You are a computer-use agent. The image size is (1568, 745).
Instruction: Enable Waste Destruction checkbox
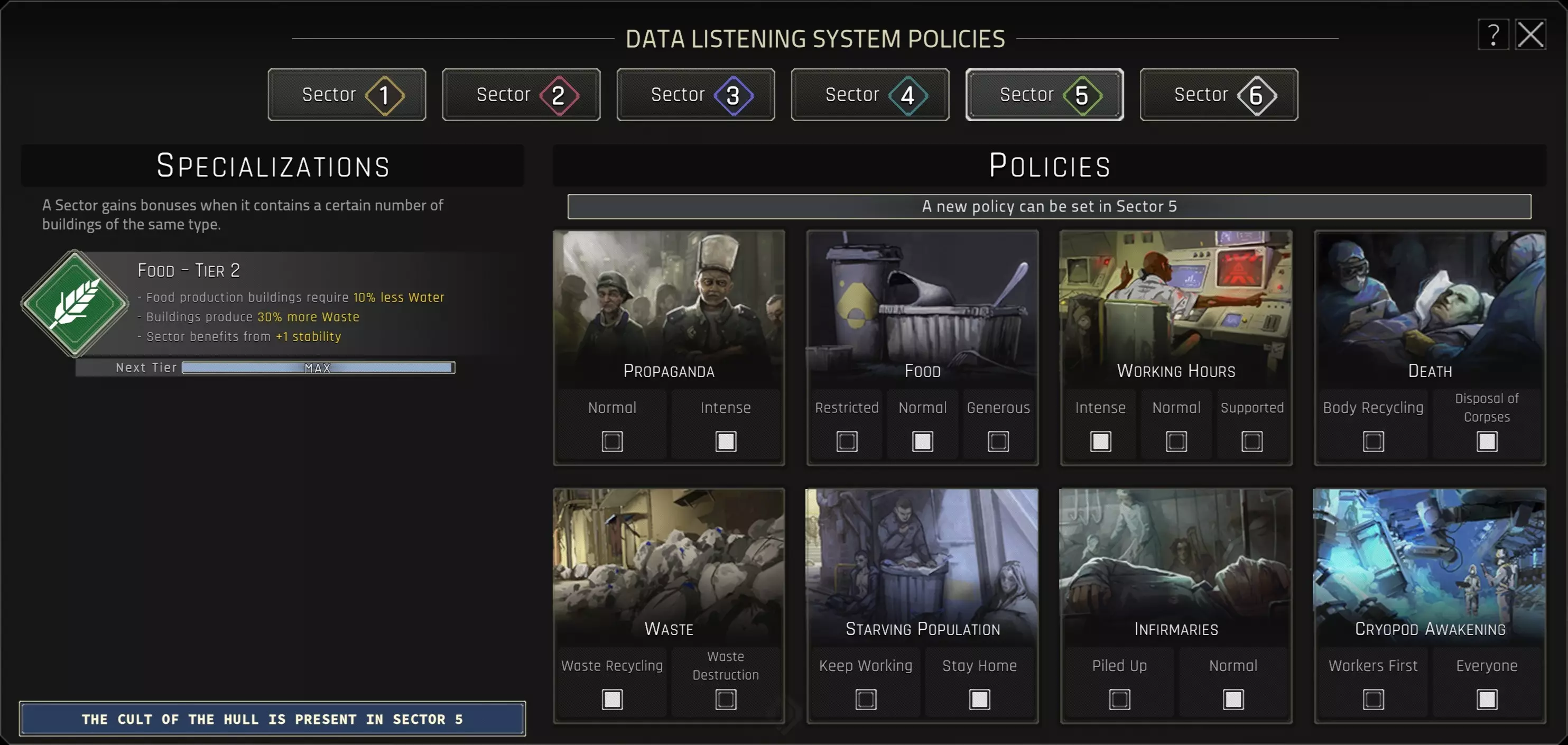pos(725,698)
